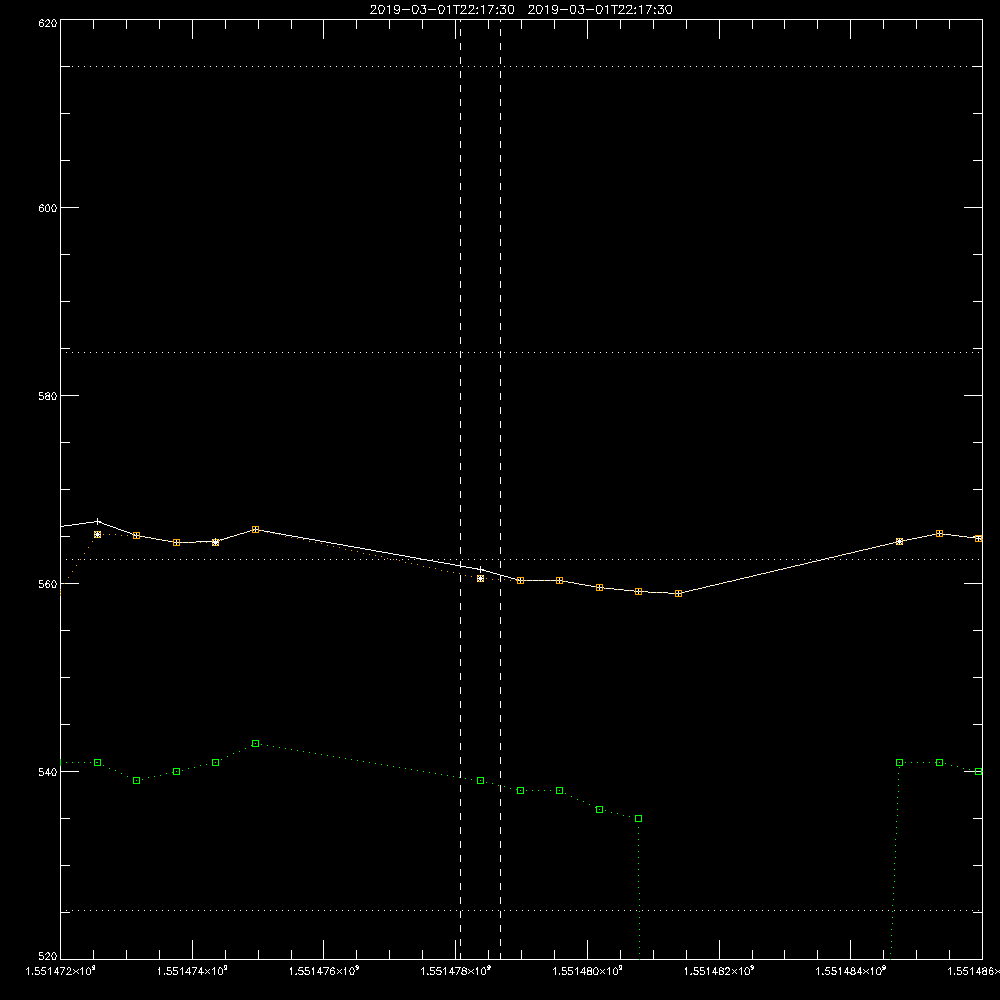Image resolution: width=1000 pixels, height=1000 pixels.
Task: Click the lowest dotted horizontal threshold line near 525
Action: tap(521, 911)
